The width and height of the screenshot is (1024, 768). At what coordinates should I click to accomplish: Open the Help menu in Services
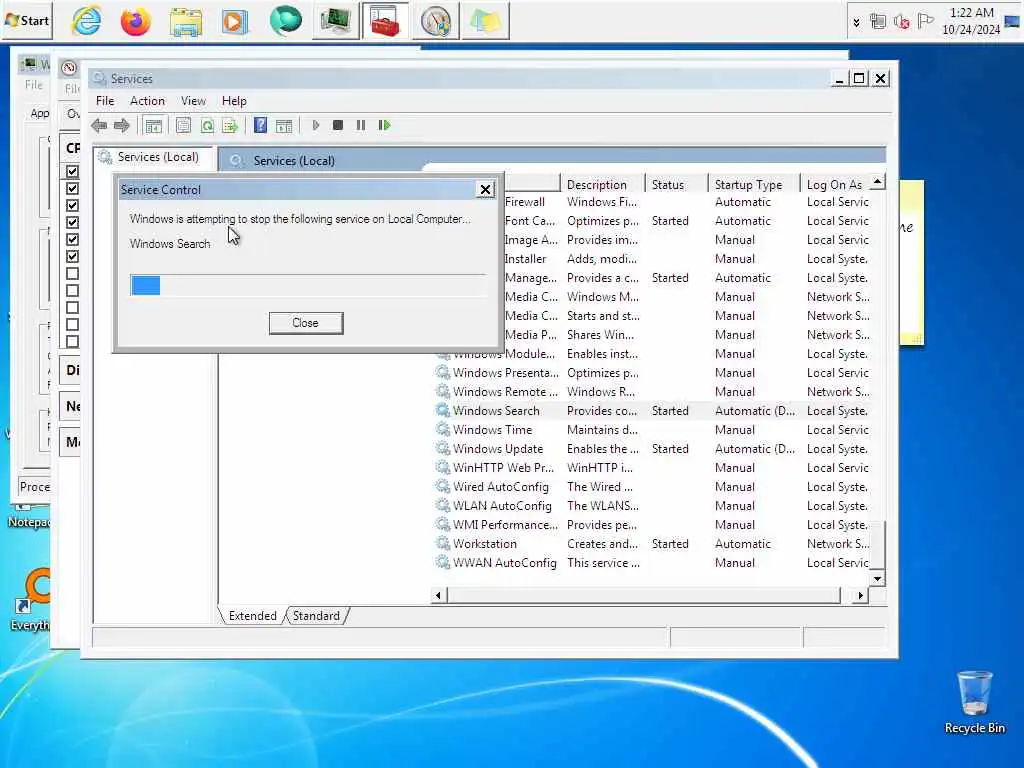(234, 101)
